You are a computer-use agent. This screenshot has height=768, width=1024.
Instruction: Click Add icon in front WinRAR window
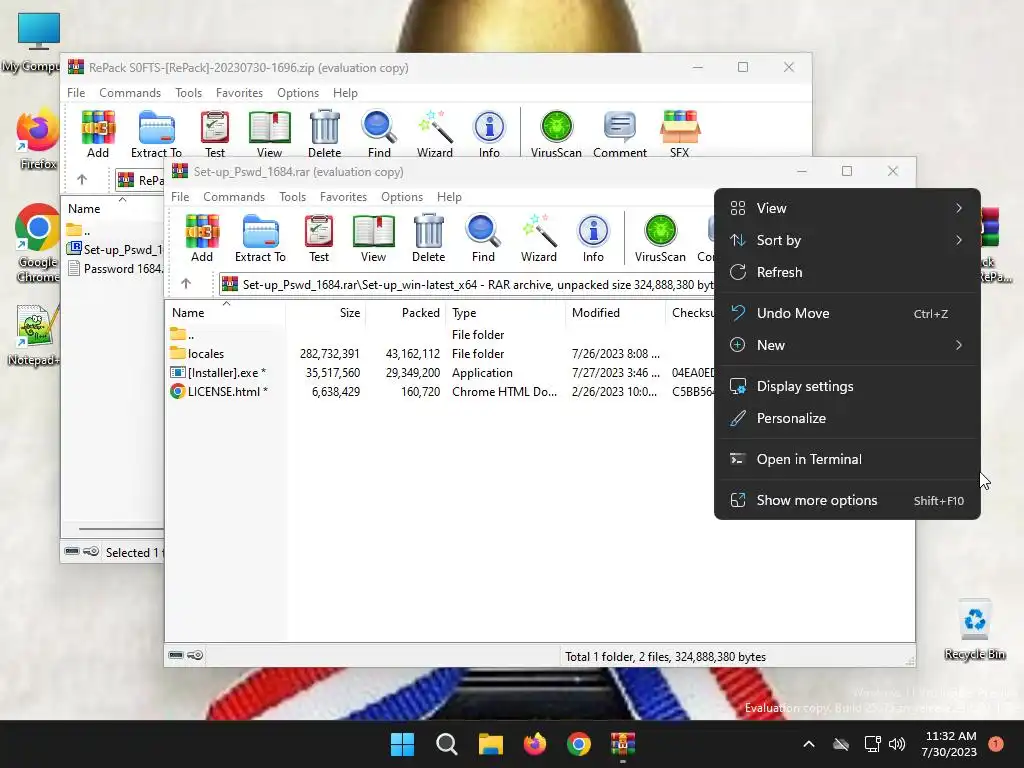202,238
